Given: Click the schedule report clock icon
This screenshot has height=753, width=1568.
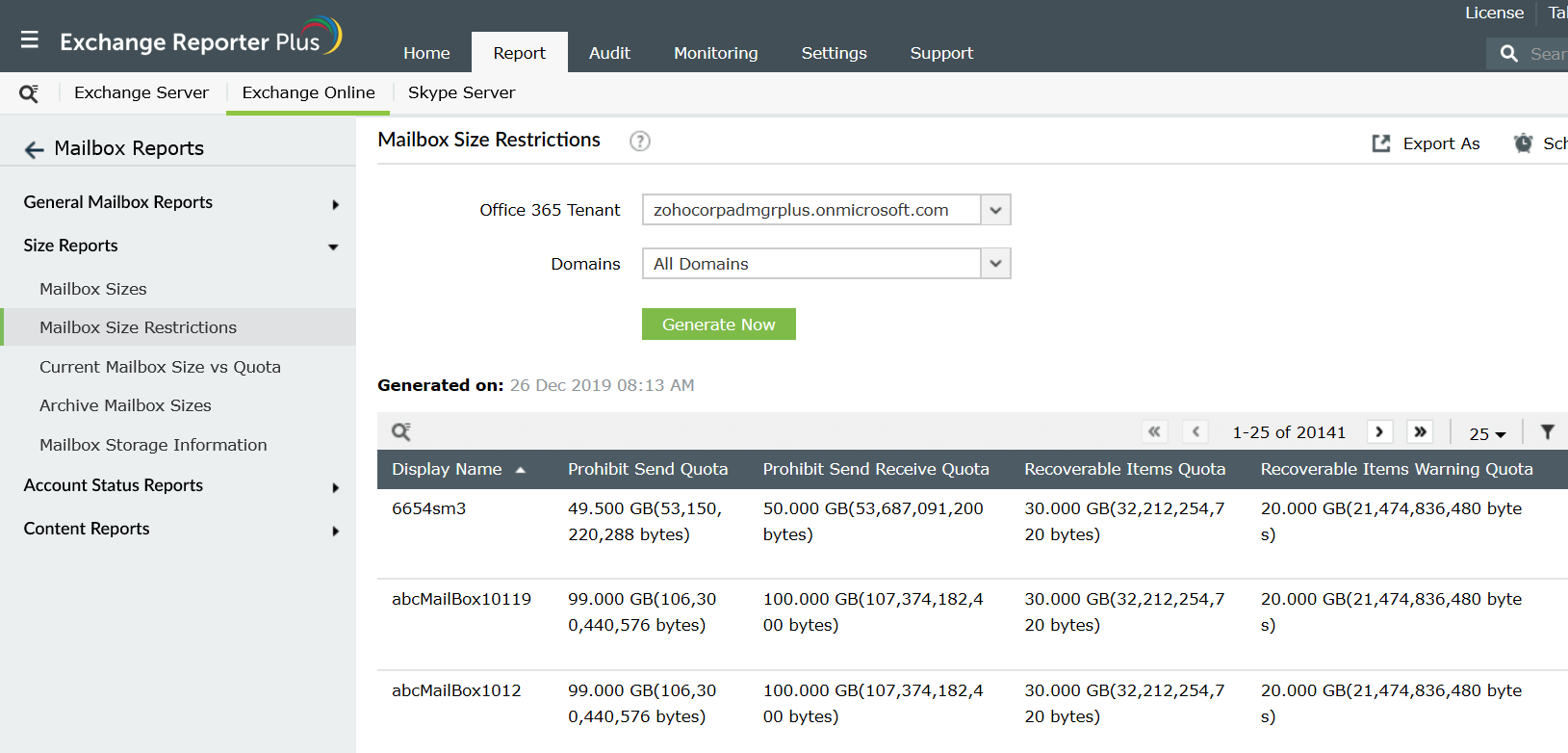Looking at the screenshot, I should [x=1523, y=143].
